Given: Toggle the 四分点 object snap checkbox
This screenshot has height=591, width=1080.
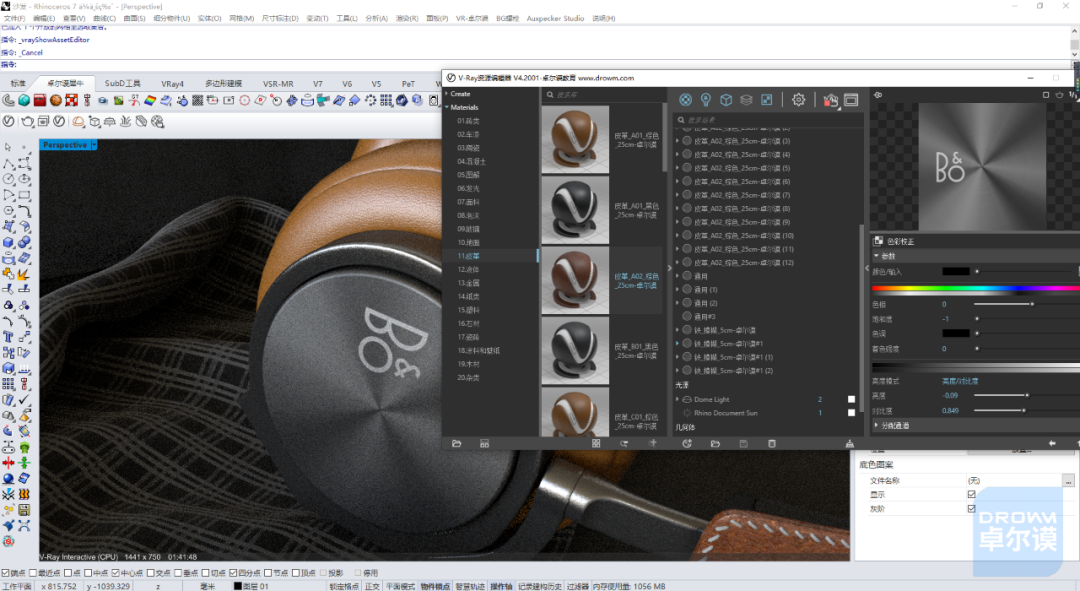Looking at the screenshot, I should click(233, 573).
